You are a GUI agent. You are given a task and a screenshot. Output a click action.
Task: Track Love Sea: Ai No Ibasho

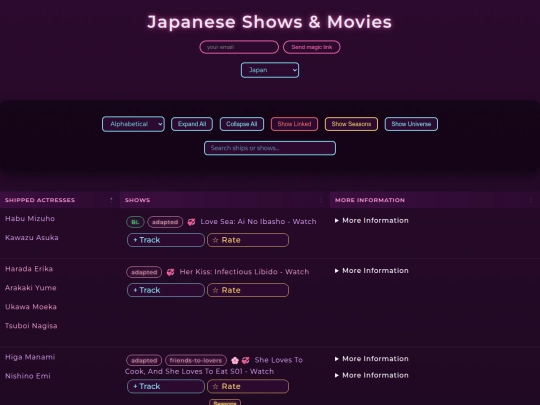click(x=166, y=240)
